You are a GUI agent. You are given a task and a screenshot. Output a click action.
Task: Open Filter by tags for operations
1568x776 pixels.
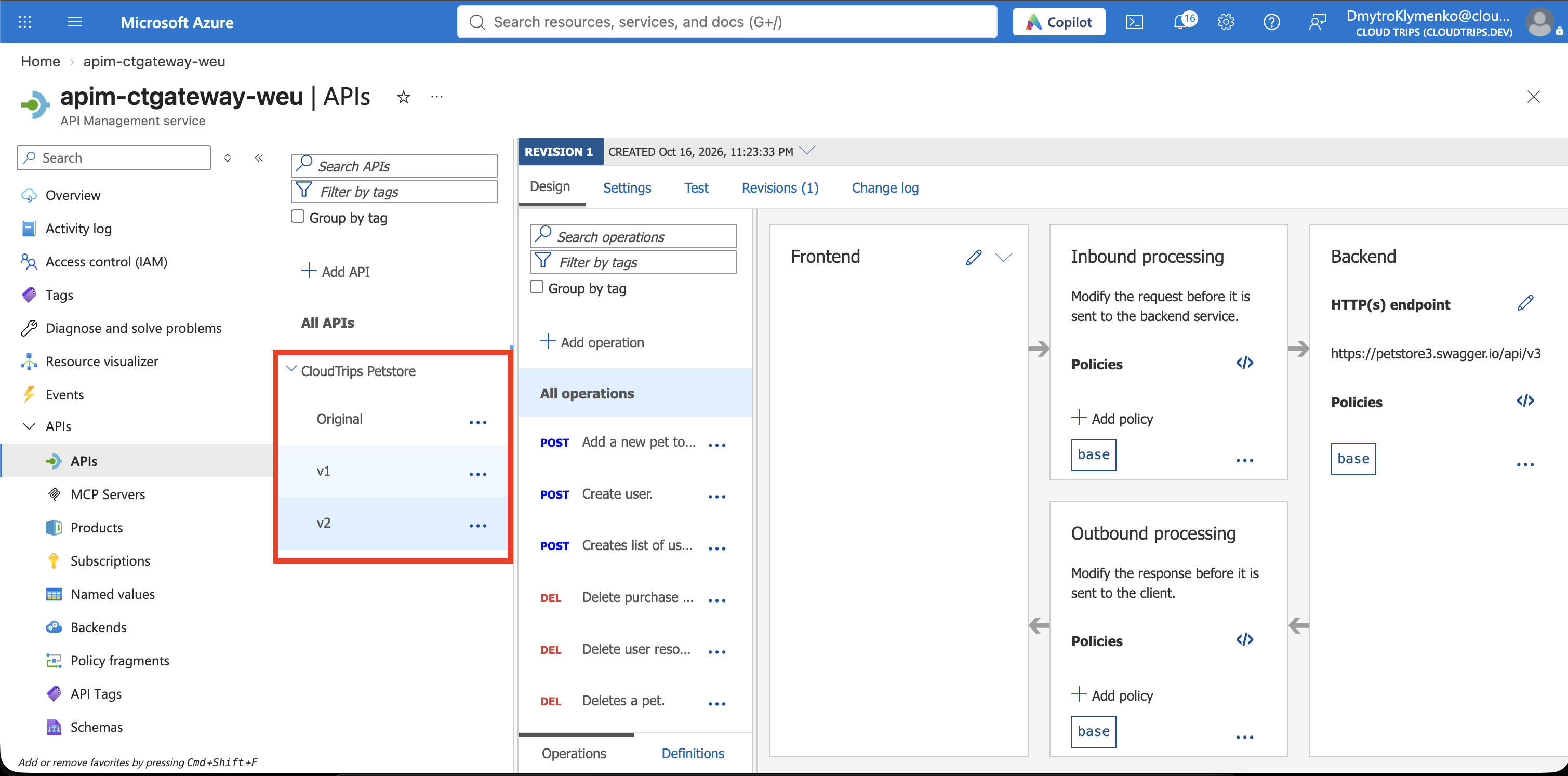pos(634,262)
